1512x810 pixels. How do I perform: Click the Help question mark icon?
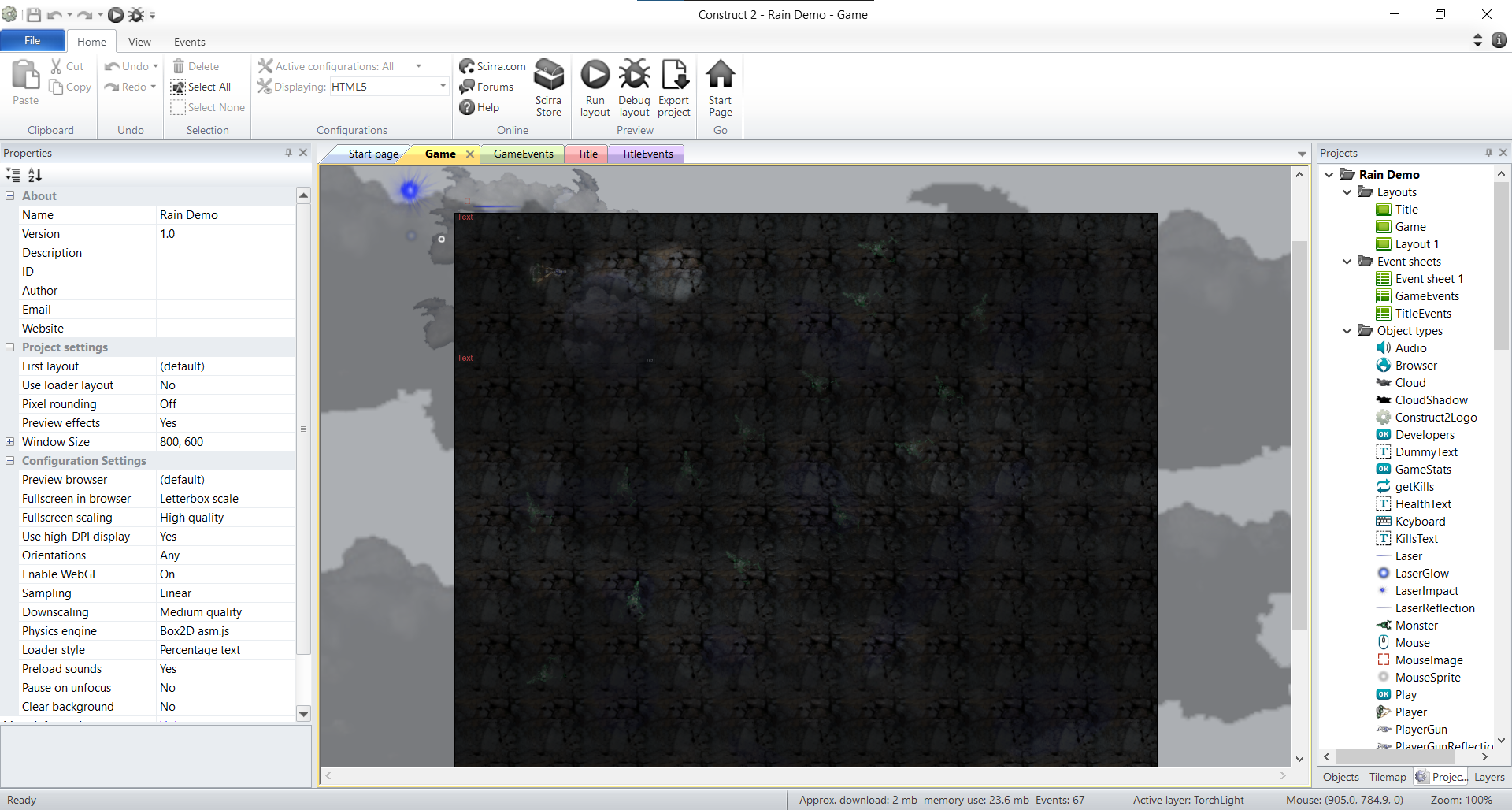coord(467,107)
